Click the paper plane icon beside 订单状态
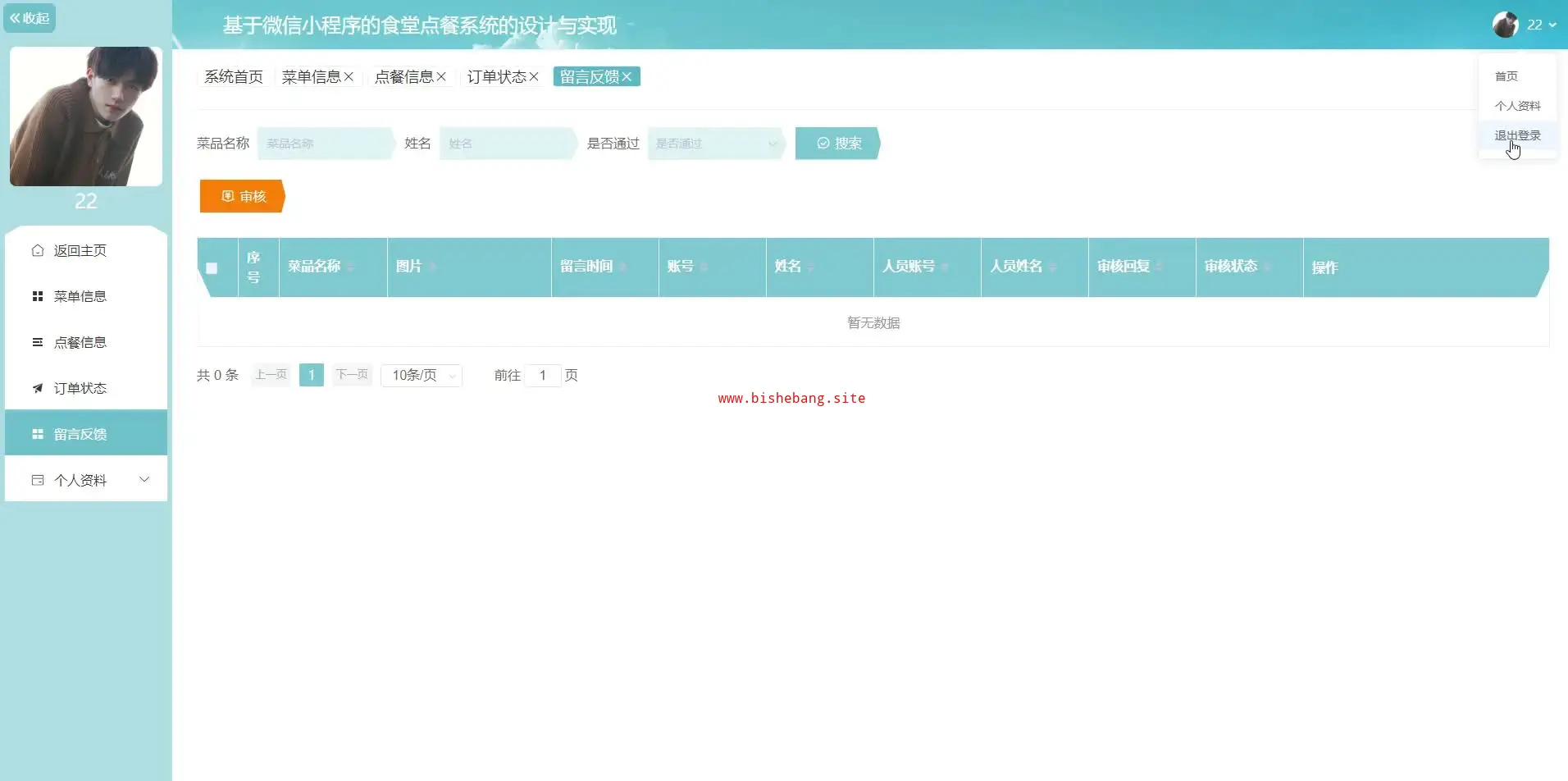Screen dimensions: 1568x781 pos(38,388)
